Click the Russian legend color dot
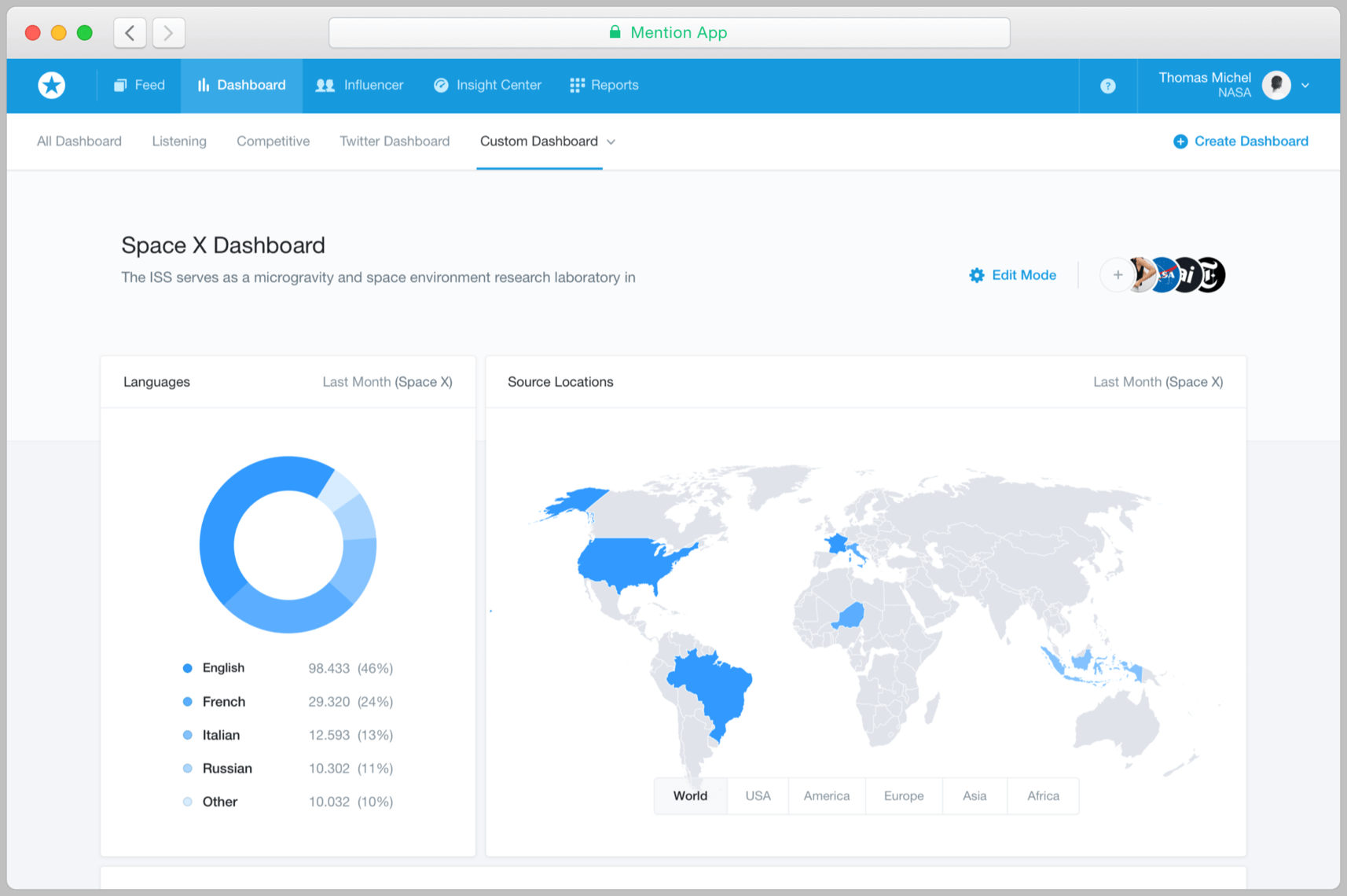 click(x=187, y=769)
